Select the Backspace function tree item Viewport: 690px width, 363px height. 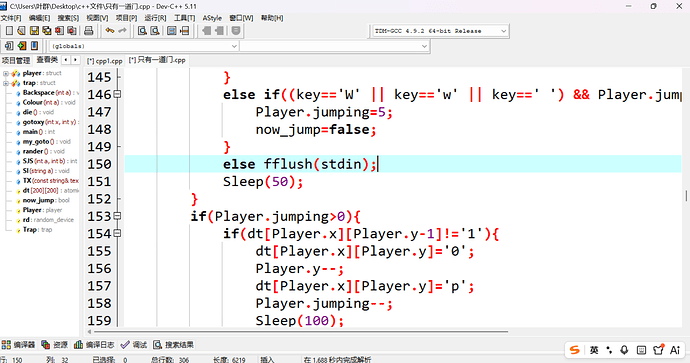click(50, 93)
